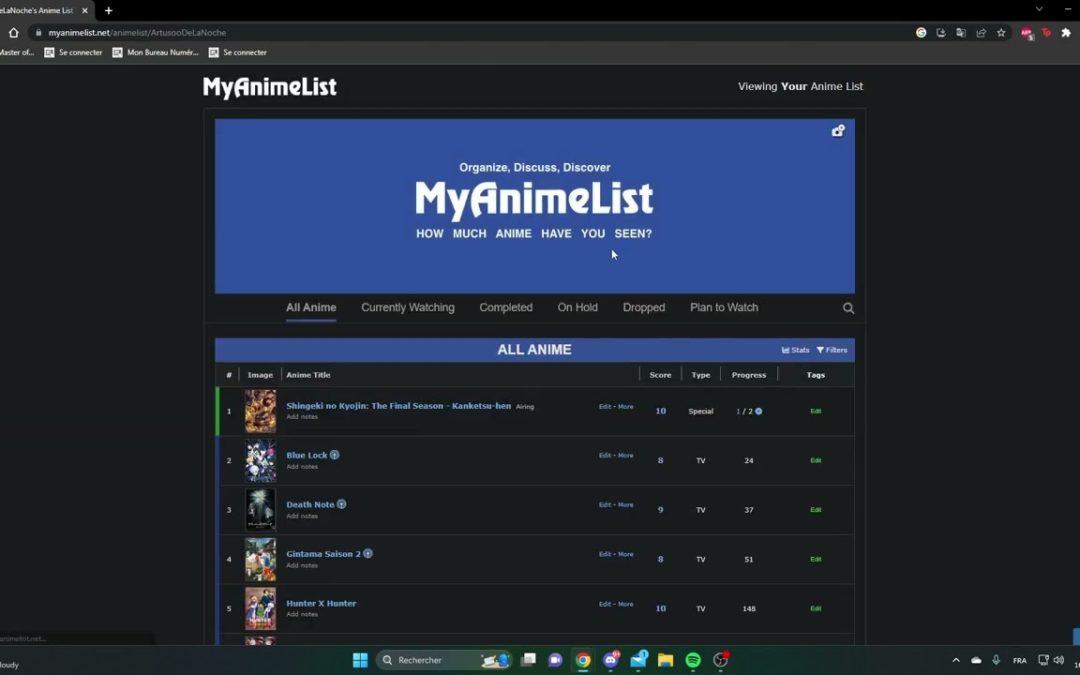Viewport: 1080px width, 675px height.
Task: Sort by the Score column header
Action: [x=660, y=375]
